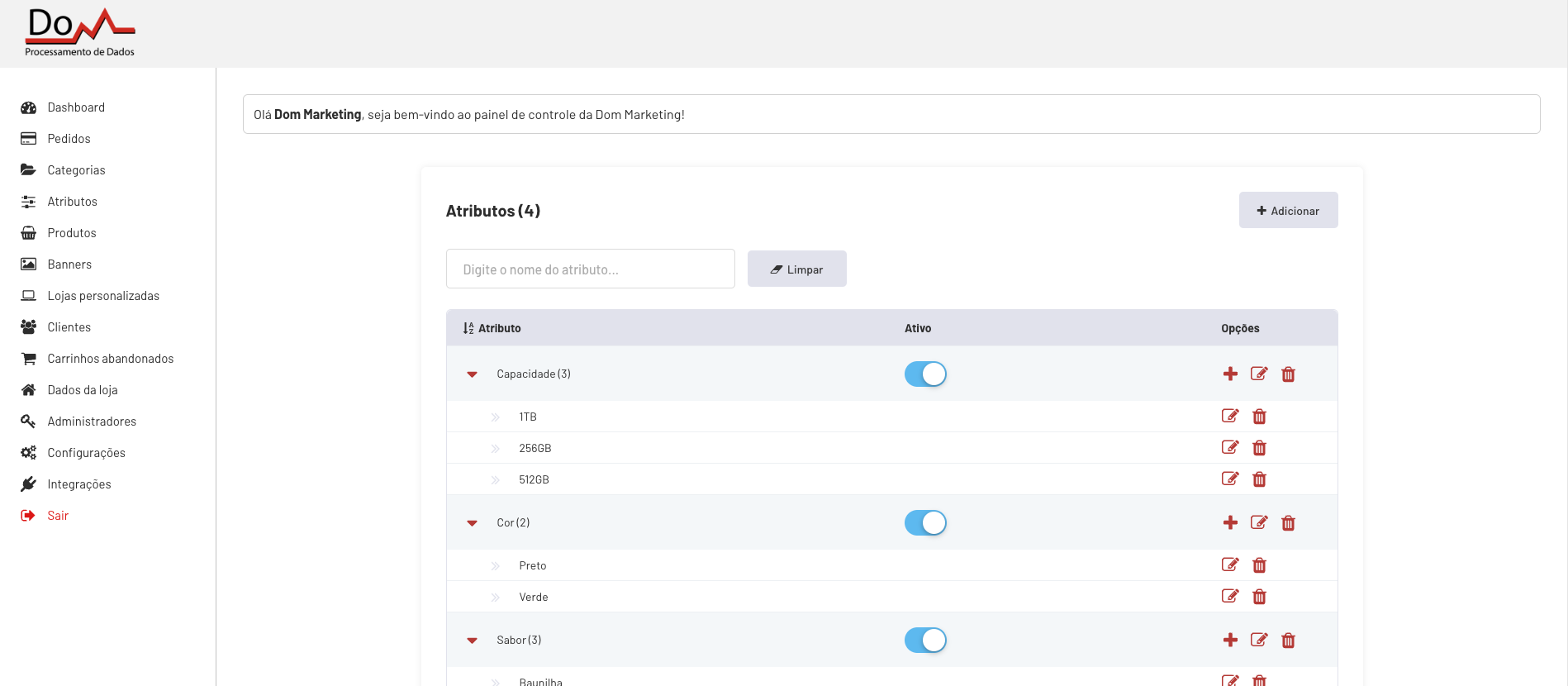Click the plus icon in Capacidade row
The height and width of the screenshot is (686, 1568).
1230,374
